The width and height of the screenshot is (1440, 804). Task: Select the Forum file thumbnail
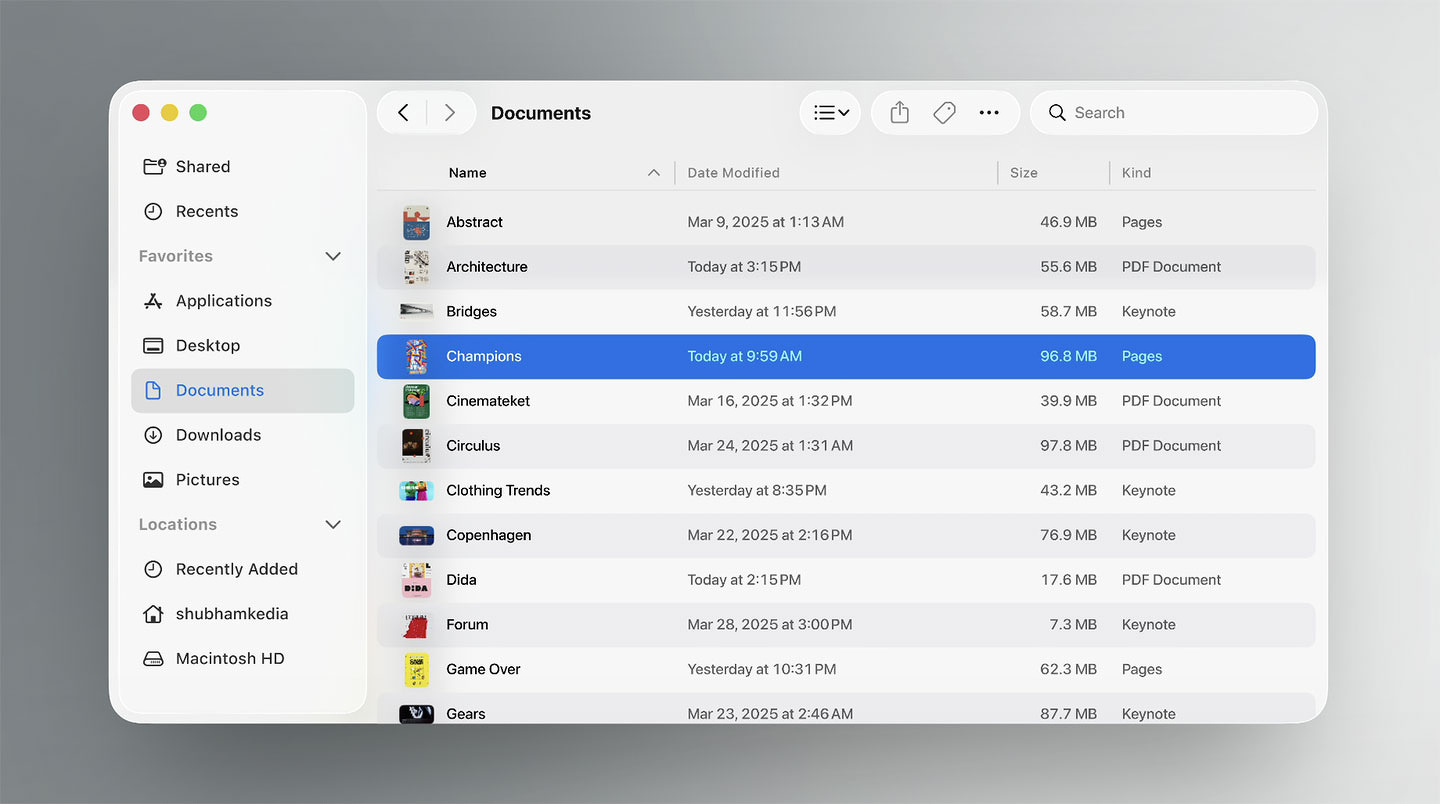pyautogui.click(x=416, y=625)
